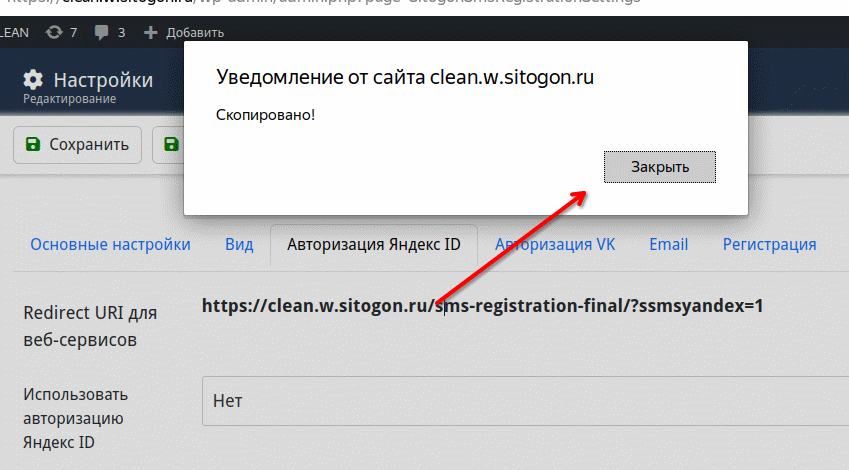The height and width of the screenshot is (470, 849).
Task: Click the Сохранить button
Action: pyautogui.click(x=77, y=145)
